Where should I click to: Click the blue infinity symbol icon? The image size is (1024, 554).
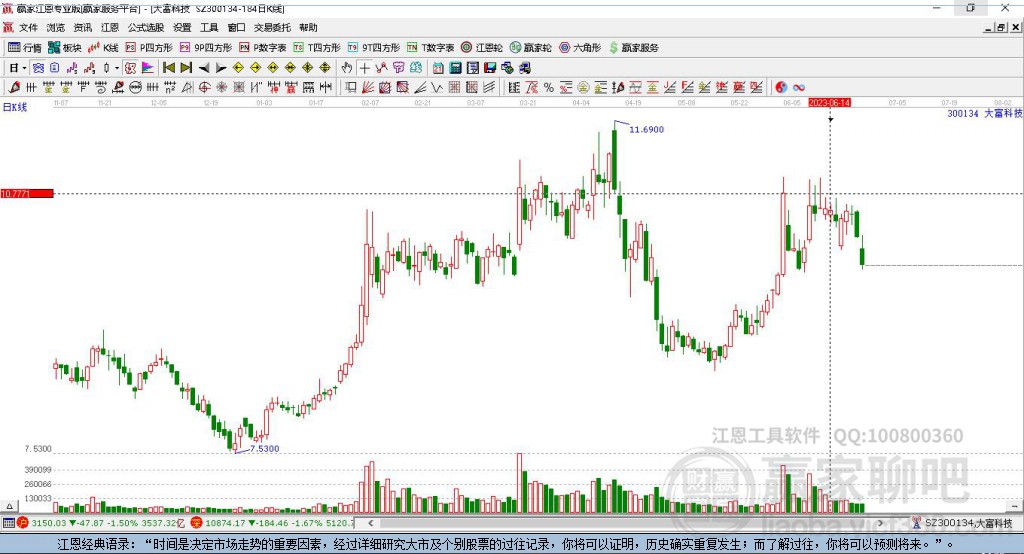[798, 87]
